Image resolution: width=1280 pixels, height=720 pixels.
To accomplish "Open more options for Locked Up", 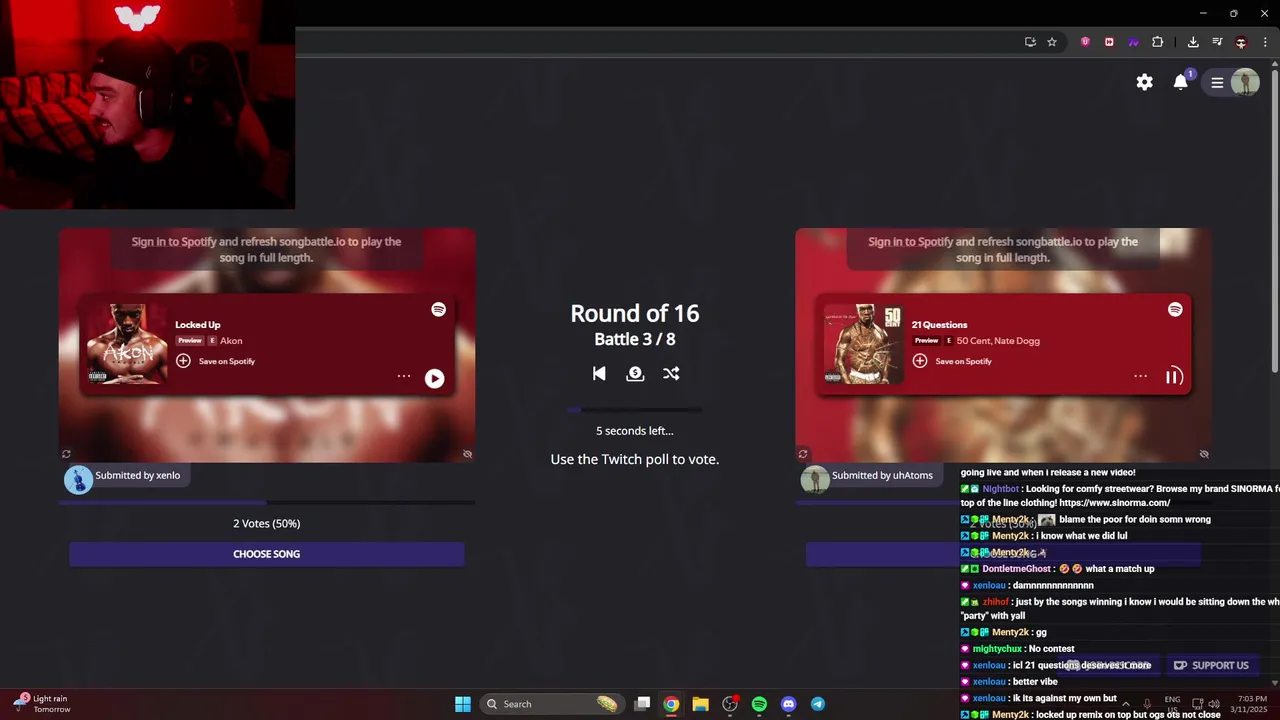I will 404,376.
